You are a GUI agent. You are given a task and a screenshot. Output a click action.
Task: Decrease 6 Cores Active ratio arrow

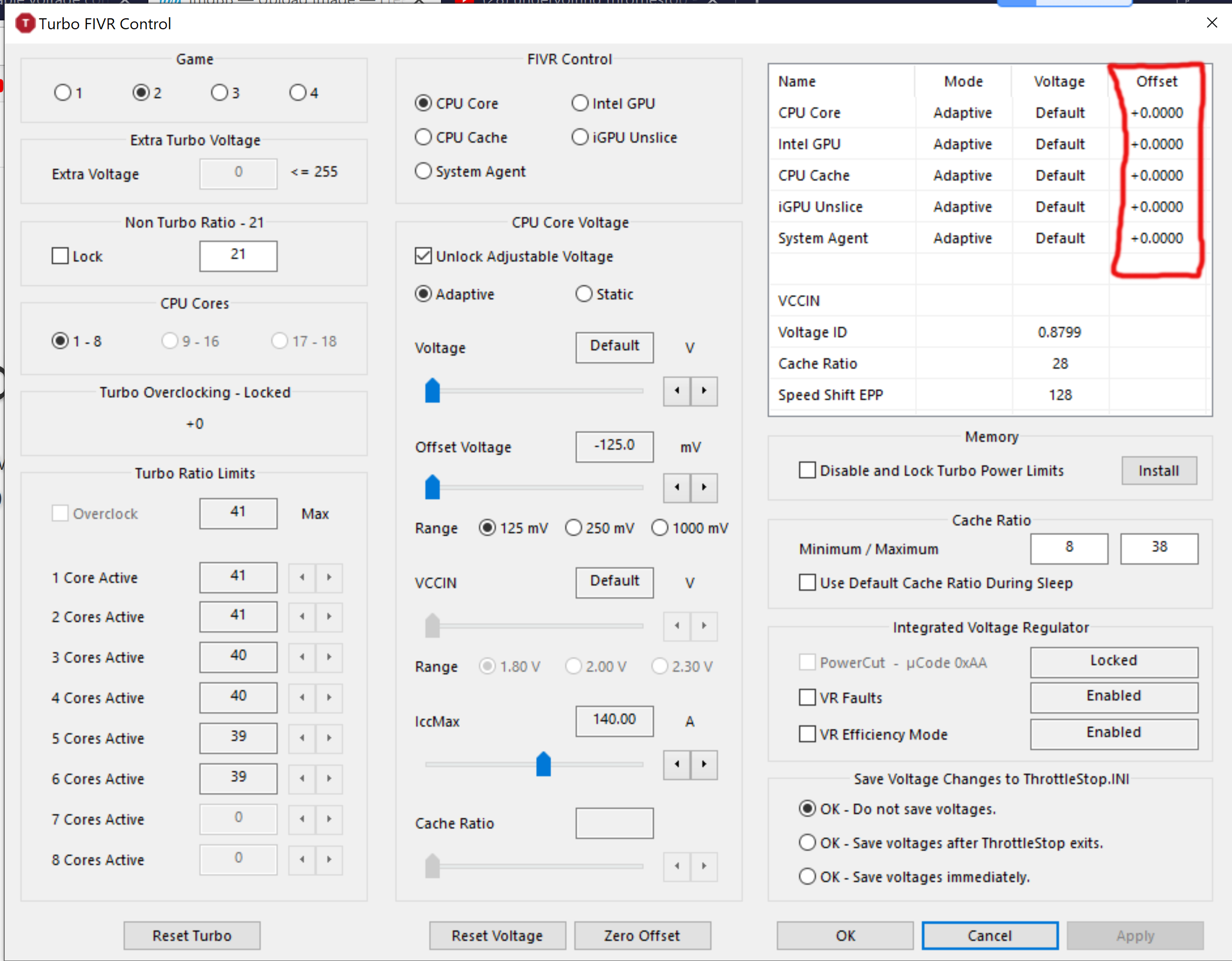pos(303,779)
